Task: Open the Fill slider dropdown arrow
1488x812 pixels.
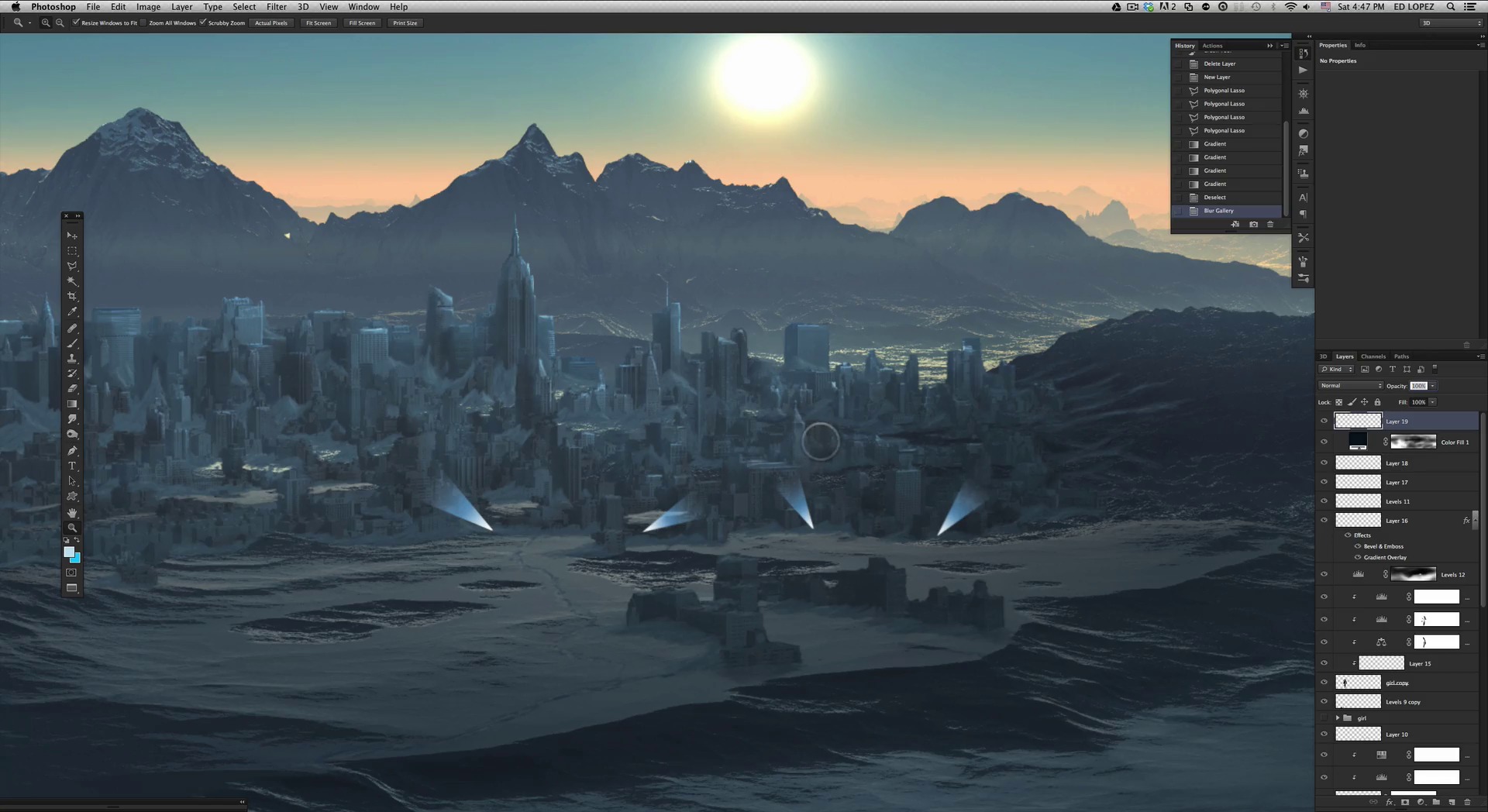Action: click(1432, 402)
